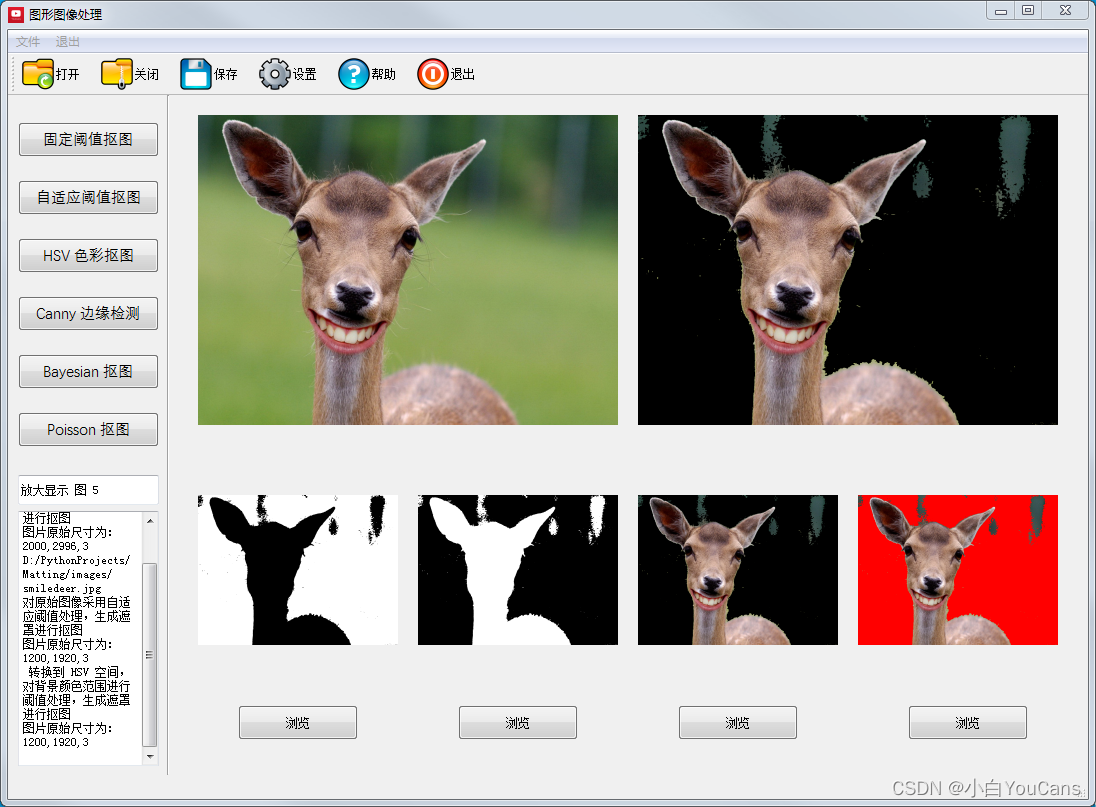Minimize the 图形图像处理 window
Image resolution: width=1096 pixels, height=807 pixels.
(x=1001, y=10)
